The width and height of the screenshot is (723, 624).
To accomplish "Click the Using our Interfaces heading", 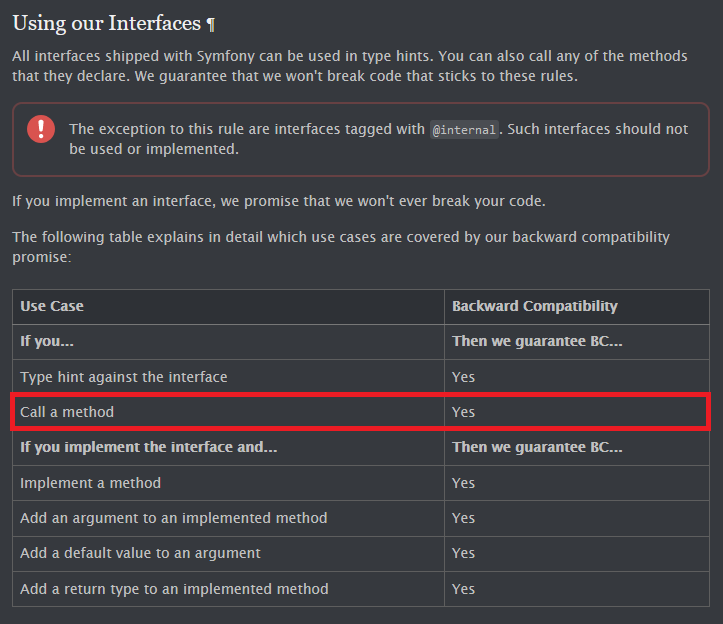I will coord(107,24).
